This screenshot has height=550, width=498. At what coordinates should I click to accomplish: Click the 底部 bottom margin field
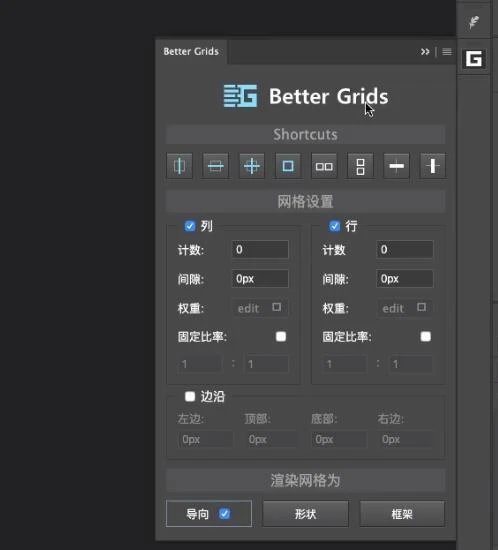[x=338, y=439]
